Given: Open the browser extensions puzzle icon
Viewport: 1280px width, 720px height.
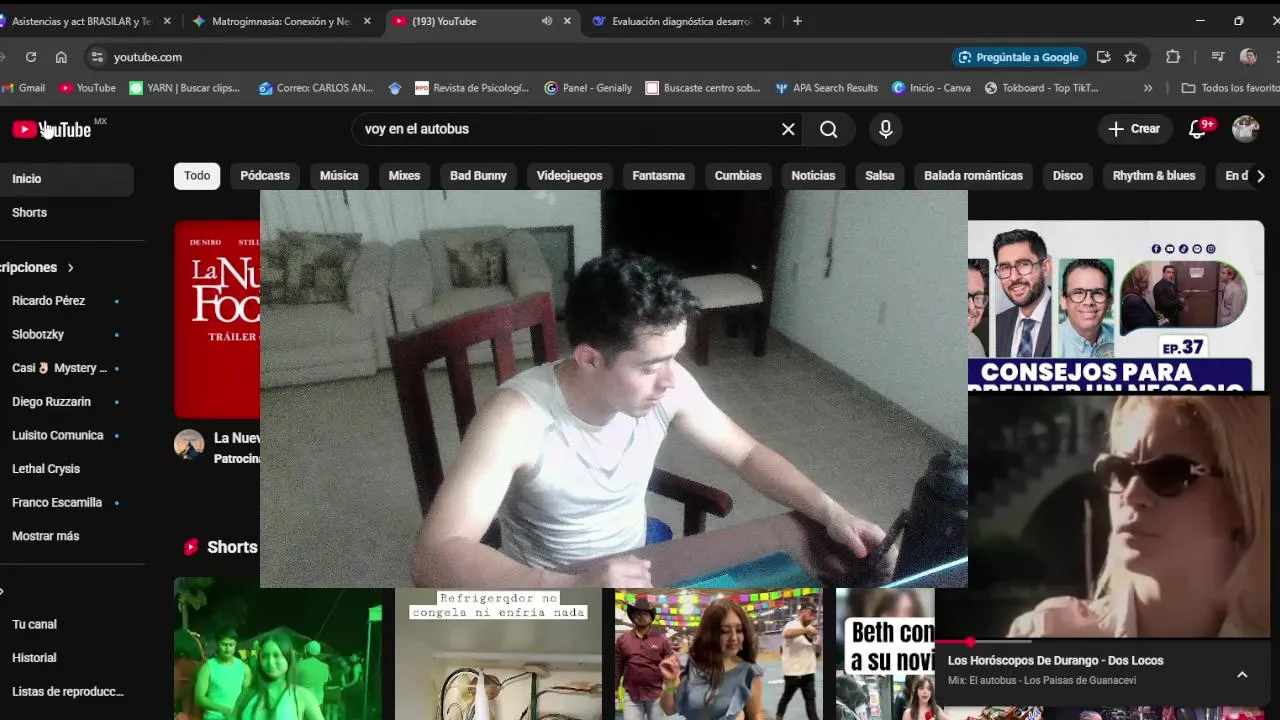Looking at the screenshot, I should (1173, 57).
